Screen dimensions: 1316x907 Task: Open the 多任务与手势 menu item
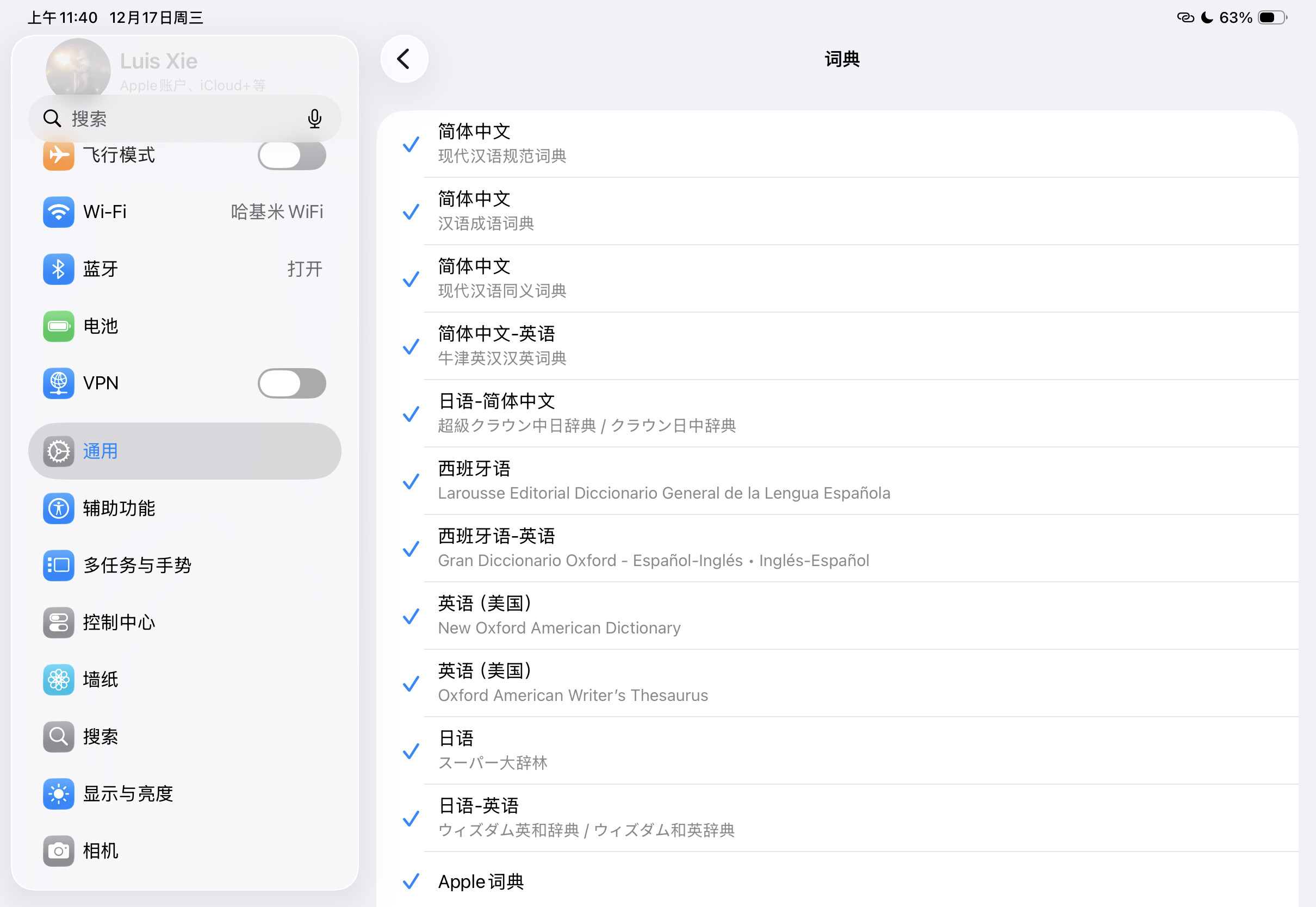coord(138,566)
